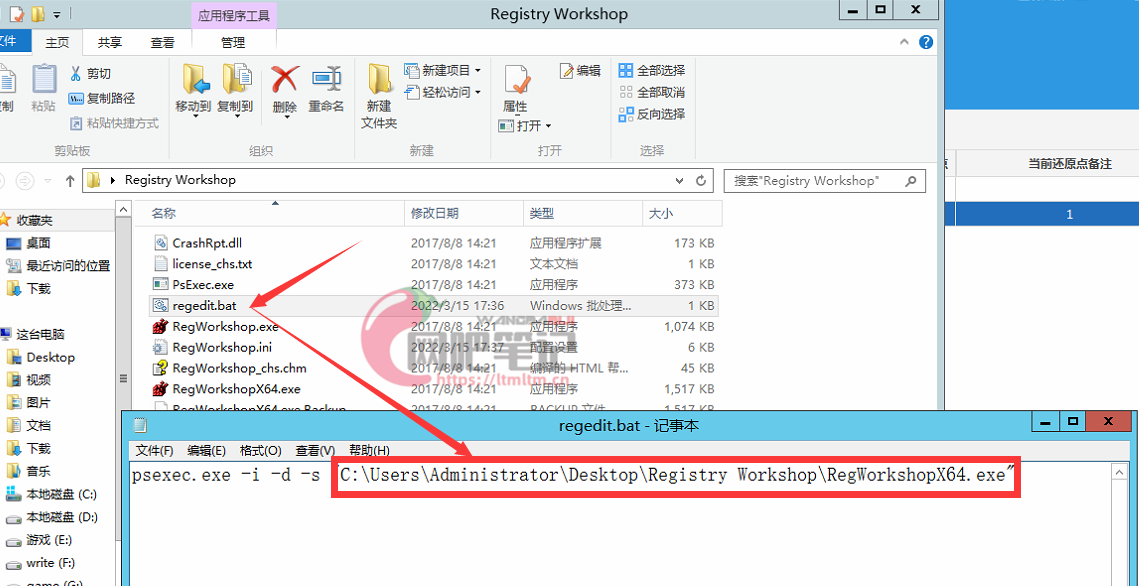Click Select all (全部选择)
This screenshot has height=586, width=1139.
652,70
